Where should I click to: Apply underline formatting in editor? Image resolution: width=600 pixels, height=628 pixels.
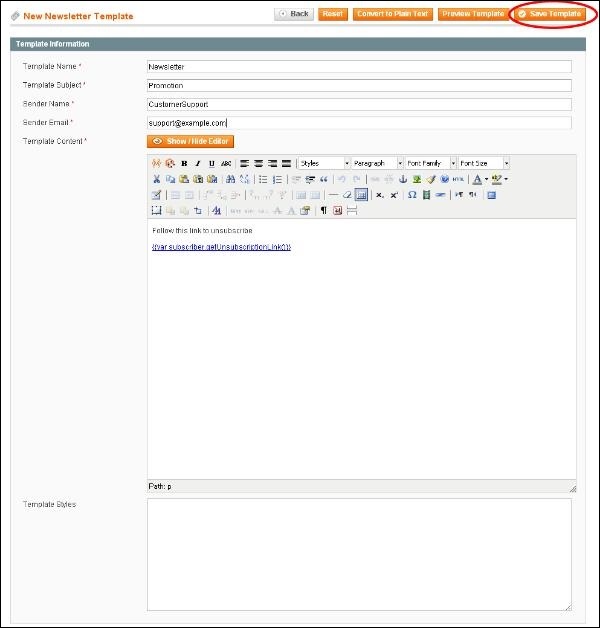(x=211, y=163)
